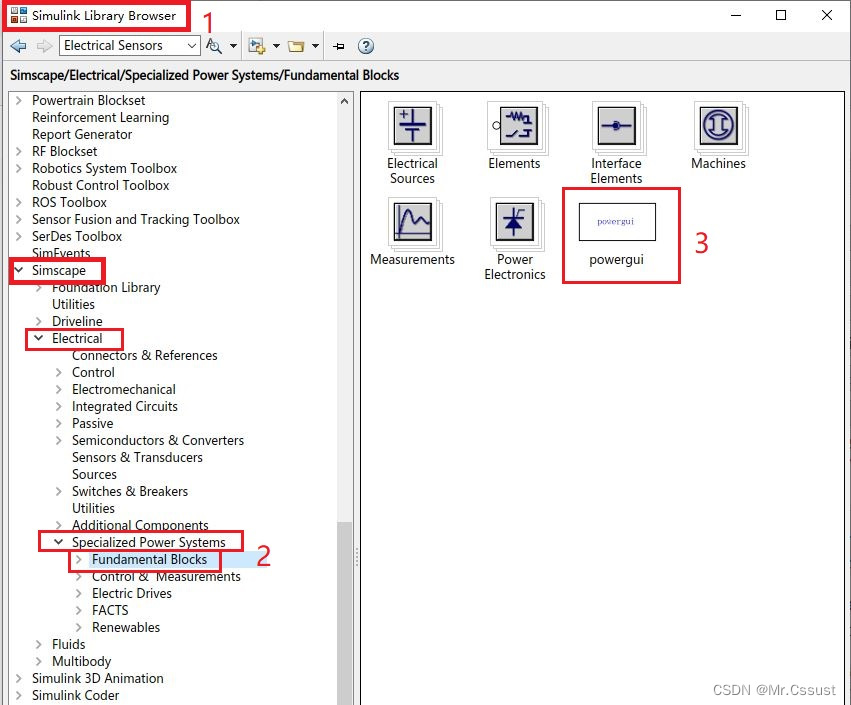
Task: Expand the Semiconductors & Converters node
Action: click(59, 440)
